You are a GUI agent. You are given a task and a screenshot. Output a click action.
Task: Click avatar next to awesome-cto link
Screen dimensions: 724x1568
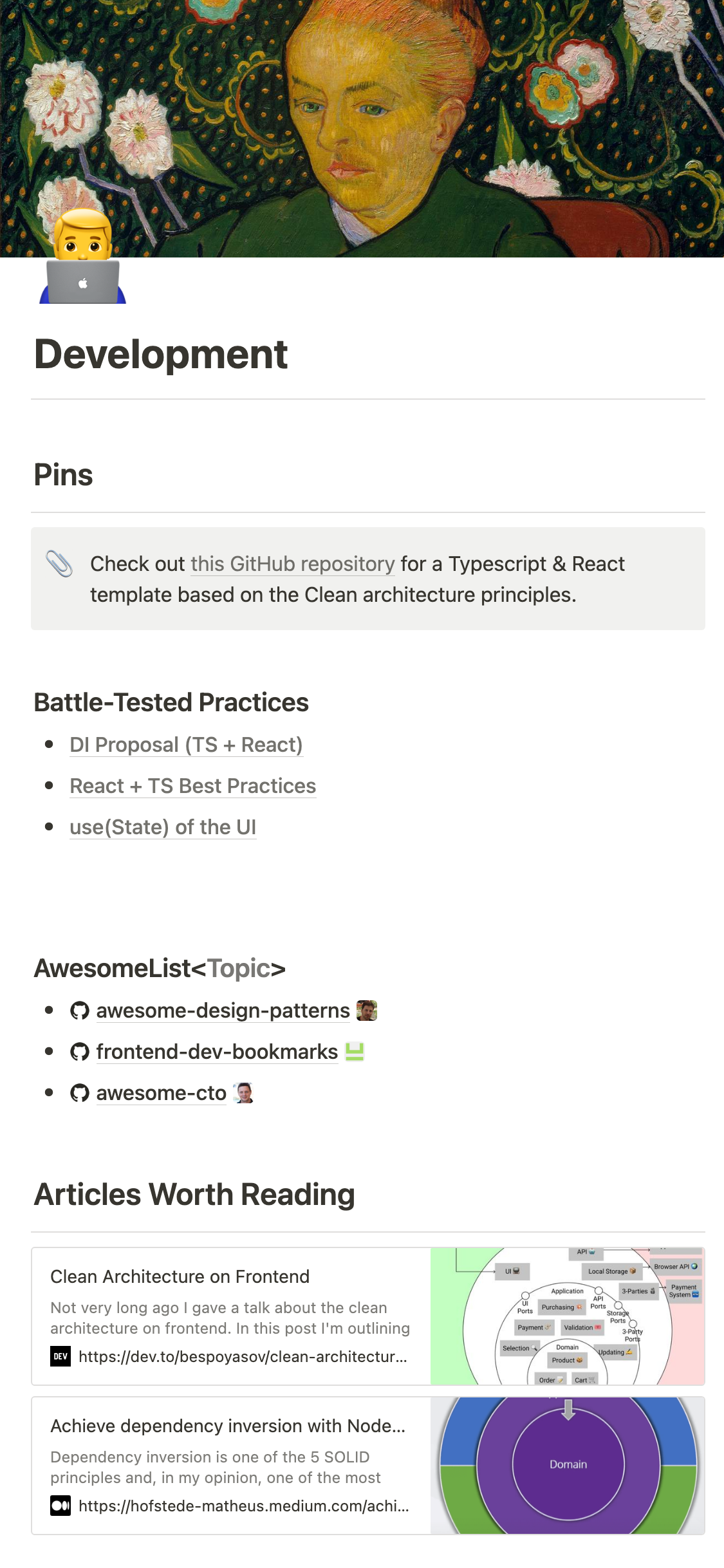pyautogui.click(x=244, y=1093)
